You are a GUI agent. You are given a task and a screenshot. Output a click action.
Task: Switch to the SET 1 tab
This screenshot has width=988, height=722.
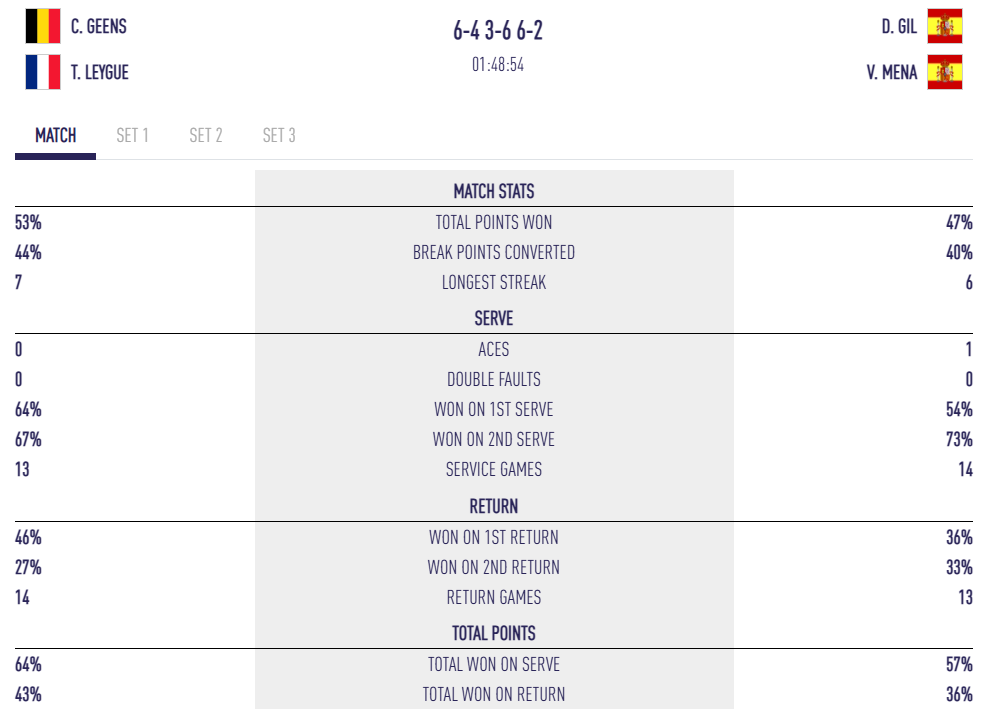(132, 135)
